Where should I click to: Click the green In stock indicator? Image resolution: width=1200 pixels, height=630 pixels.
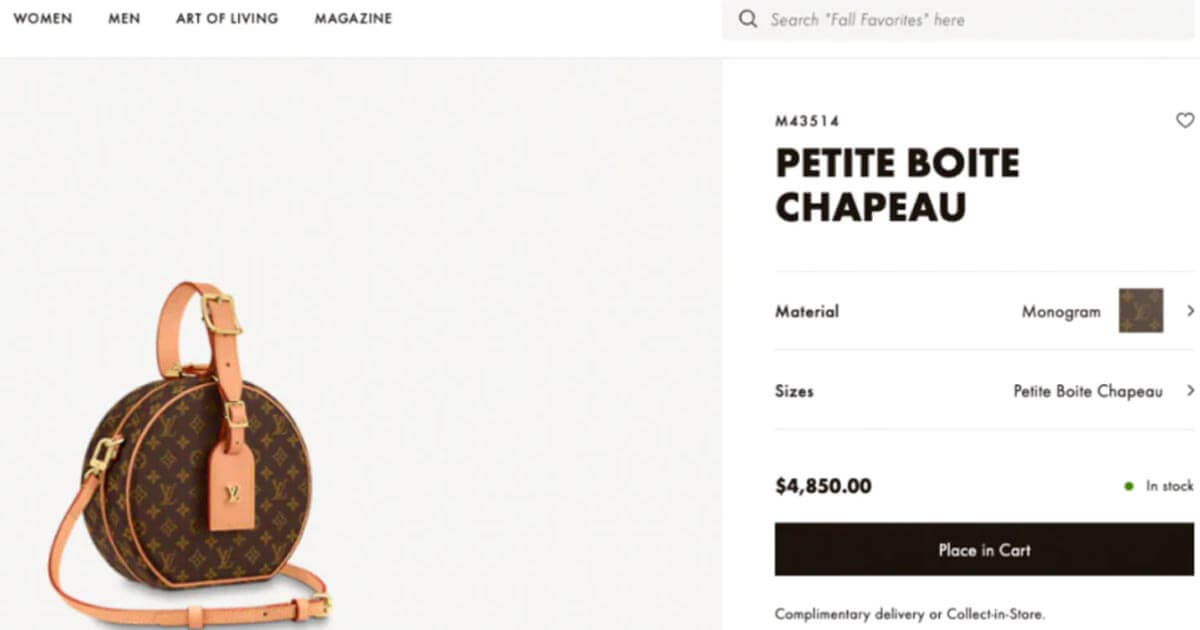tap(1129, 486)
